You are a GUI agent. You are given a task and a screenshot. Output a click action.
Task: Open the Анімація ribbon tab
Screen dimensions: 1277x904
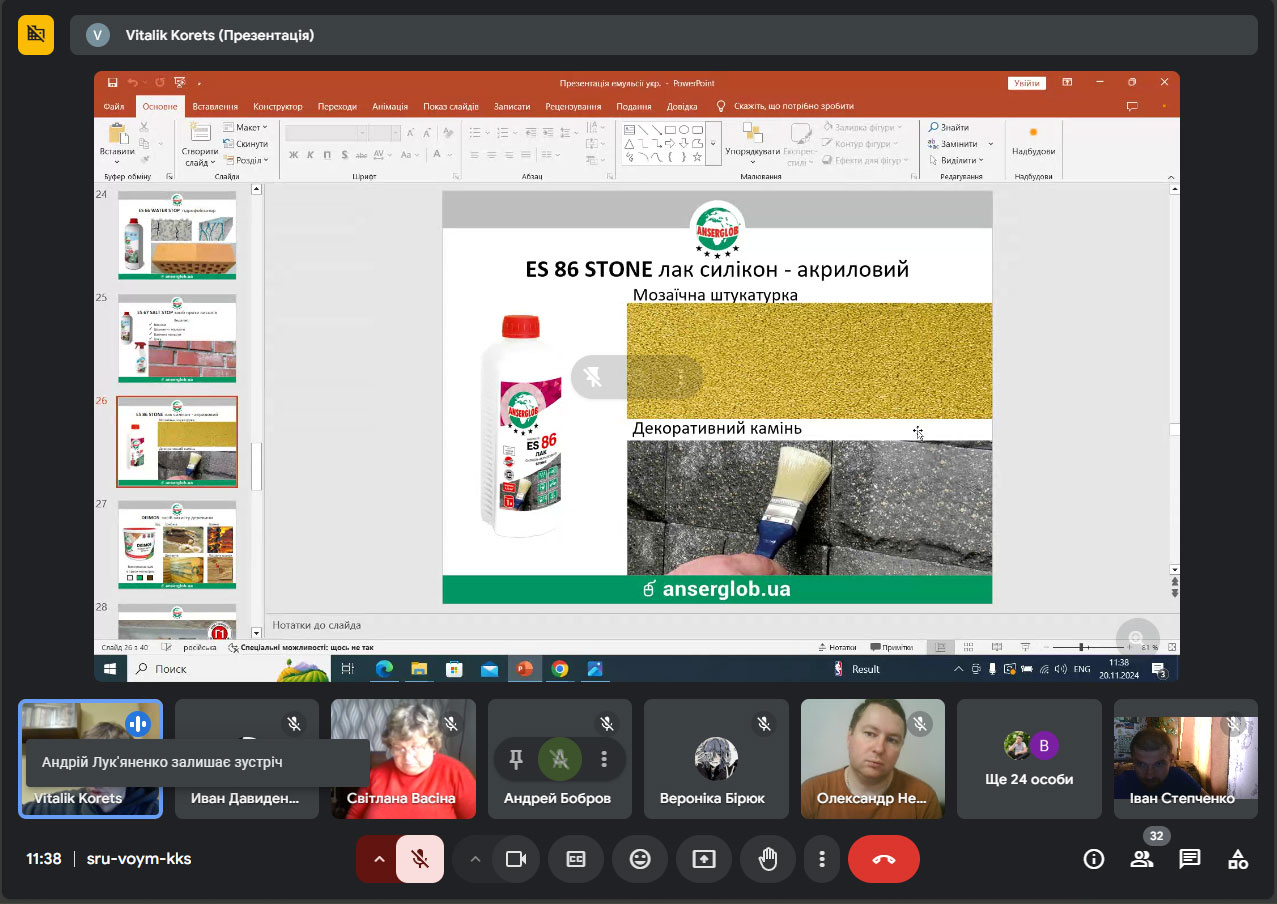390,106
